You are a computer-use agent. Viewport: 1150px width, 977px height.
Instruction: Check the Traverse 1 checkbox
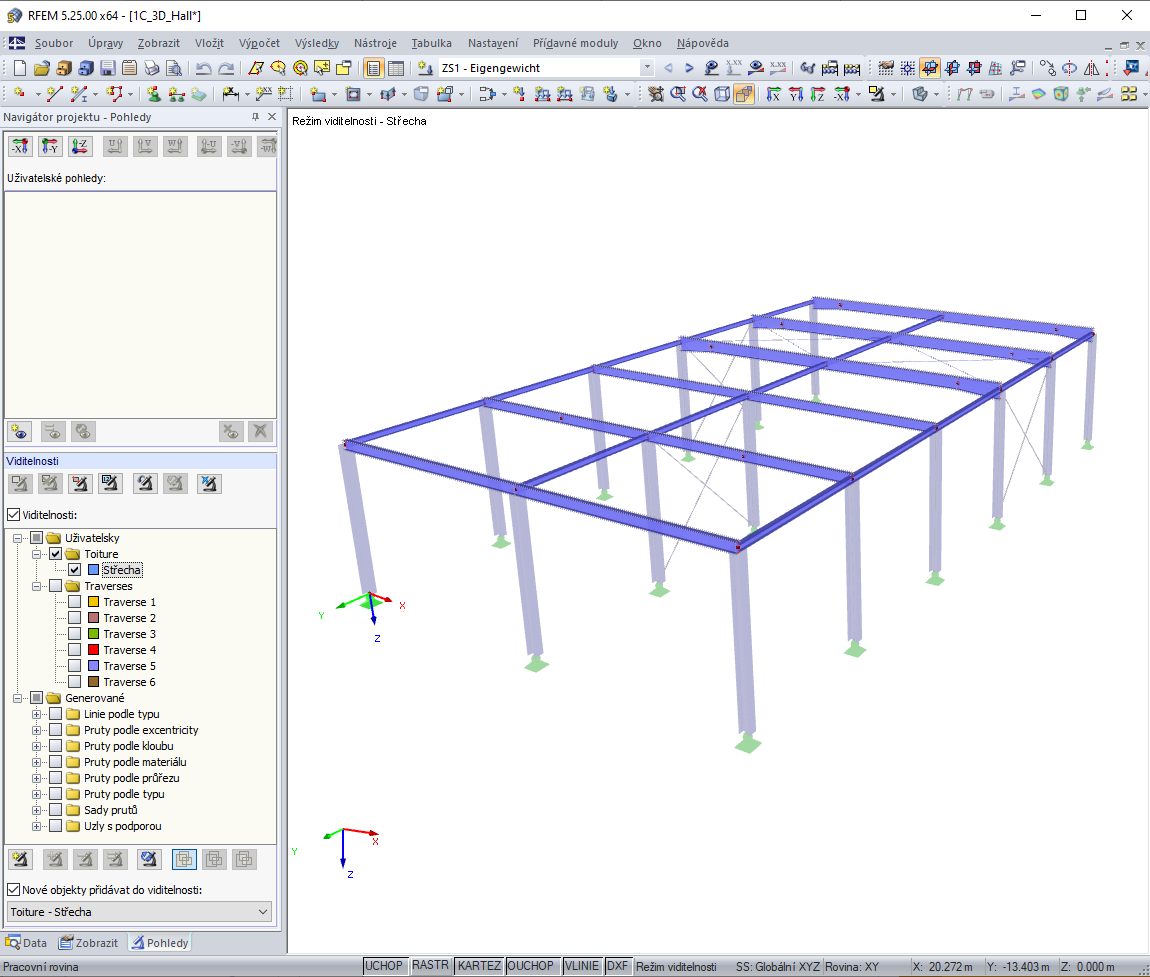pyautogui.click(x=75, y=602)
